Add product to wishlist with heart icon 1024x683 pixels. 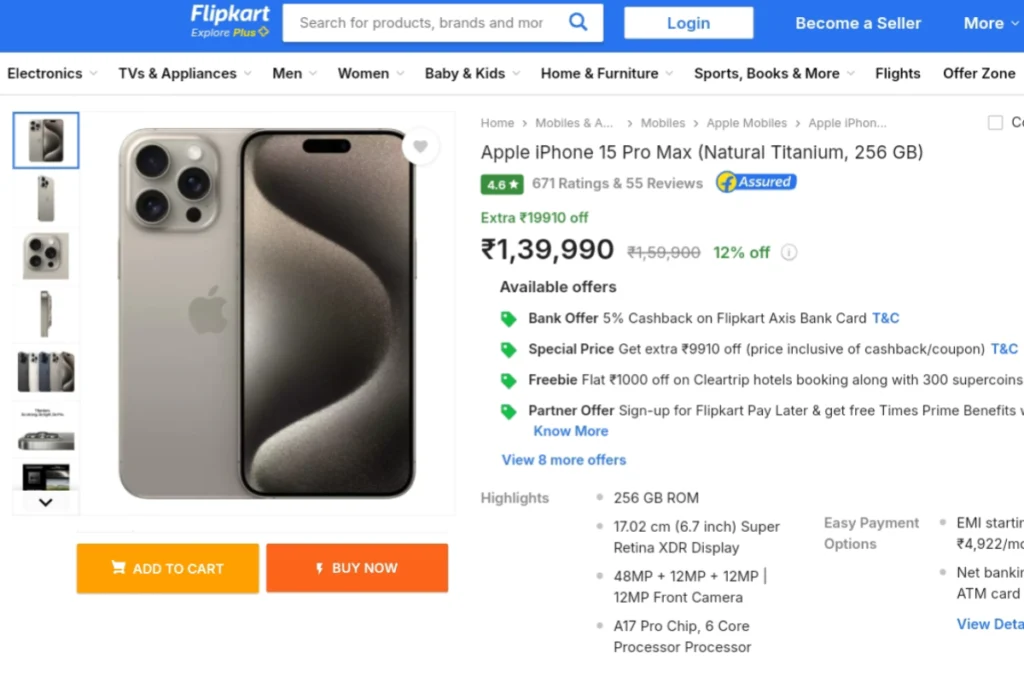(x=420, y=146)
